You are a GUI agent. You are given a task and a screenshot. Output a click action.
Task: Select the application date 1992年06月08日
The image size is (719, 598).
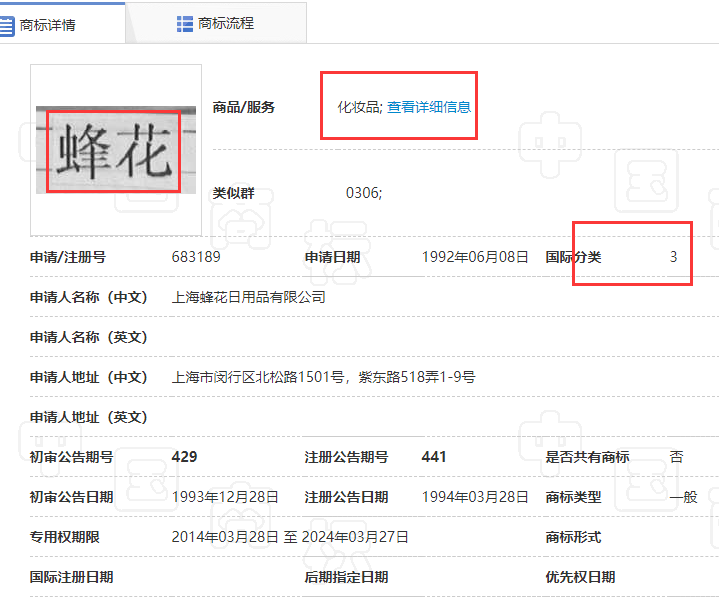pyautogui.click(x=475, y=257)
